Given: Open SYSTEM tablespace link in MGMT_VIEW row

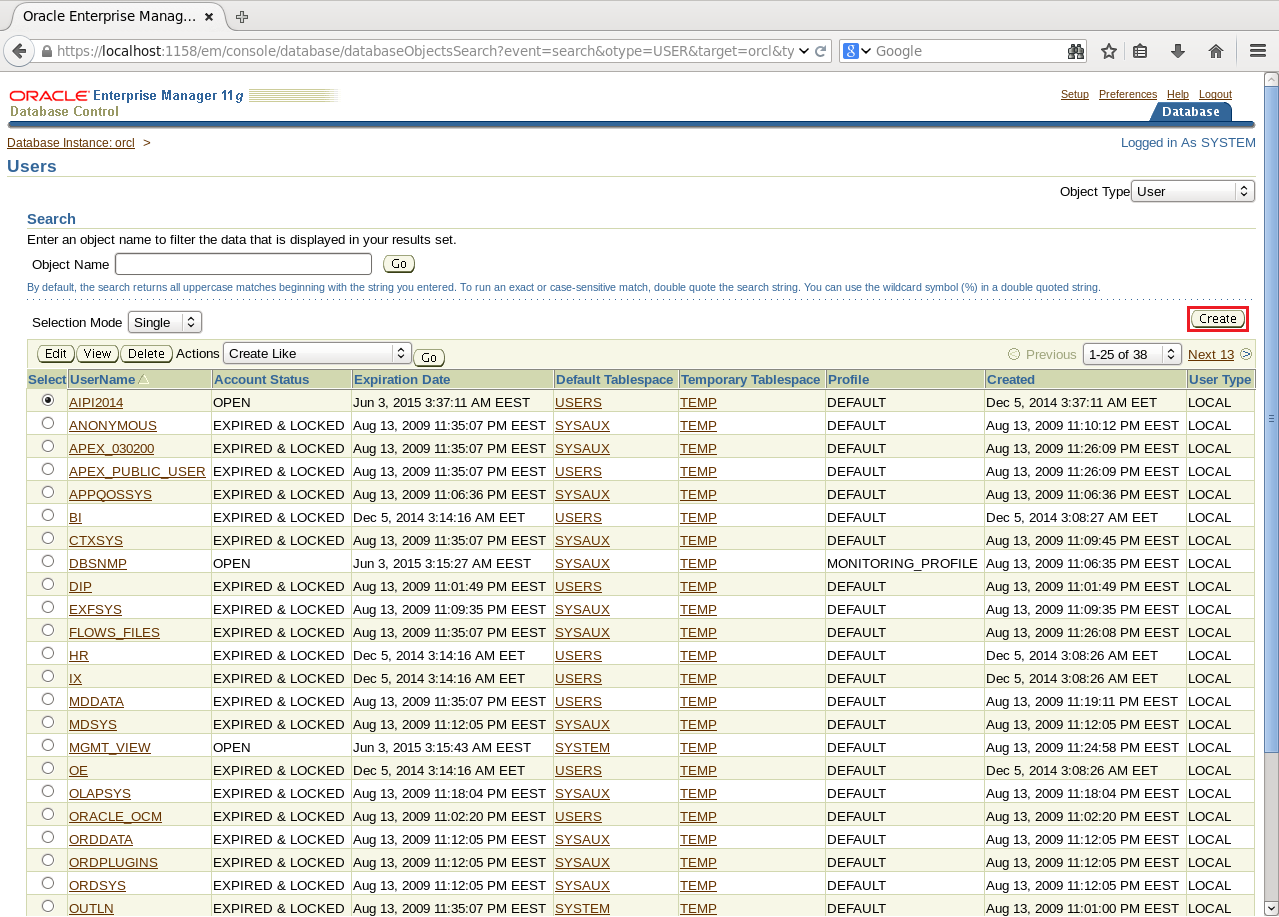Looking at the screenshot, I should (x=582, y=747).
